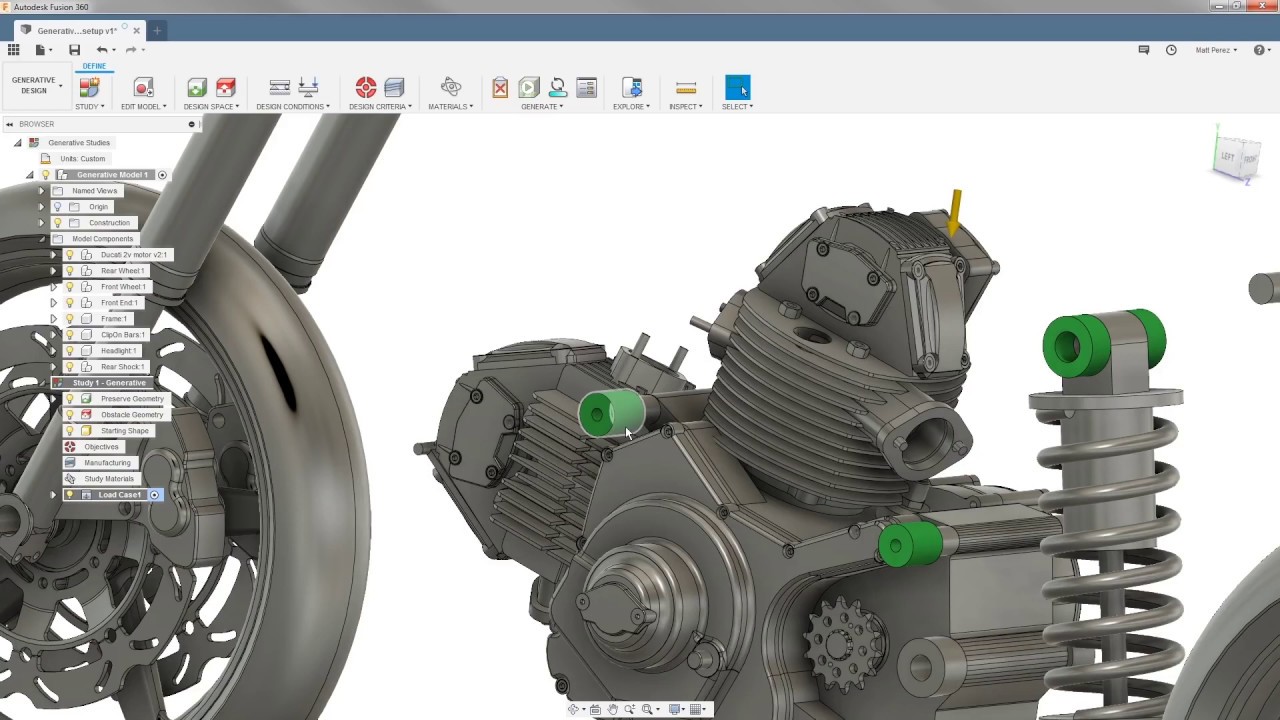Toggle visibility bulb for Ducati 2v motor

coord(70,255)
